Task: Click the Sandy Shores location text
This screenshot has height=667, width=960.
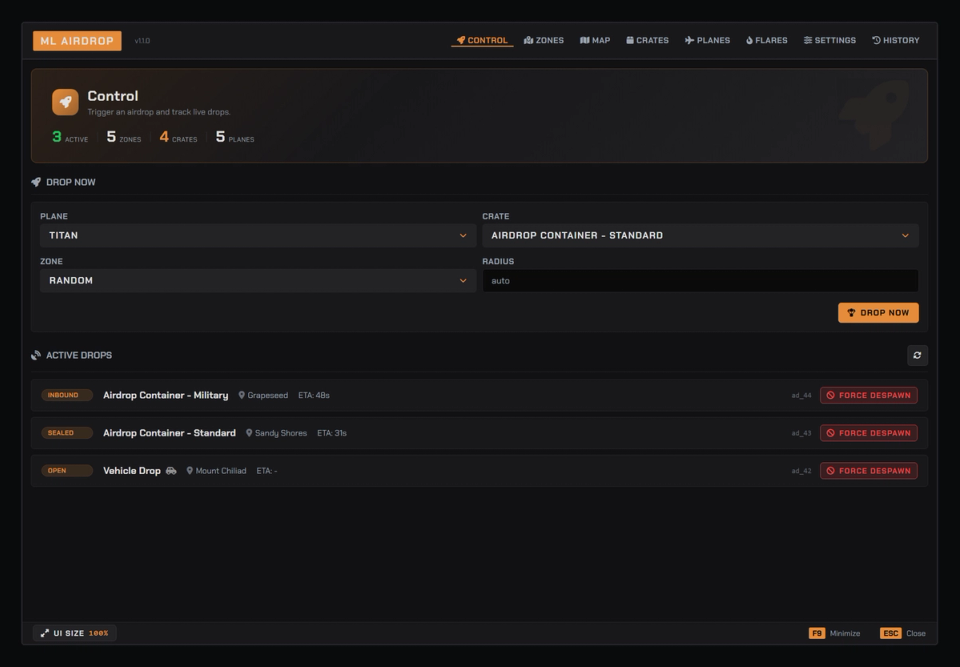Action: click(x=281, y=433)
